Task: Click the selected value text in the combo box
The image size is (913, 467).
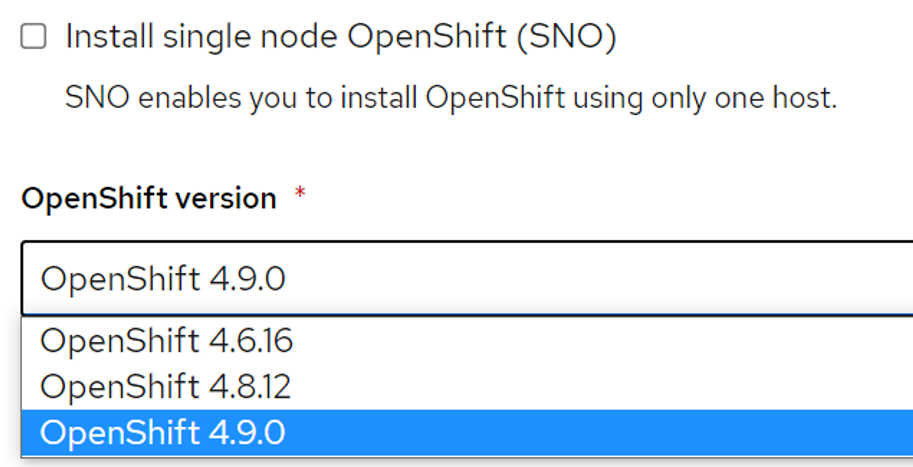Action: 163,278
